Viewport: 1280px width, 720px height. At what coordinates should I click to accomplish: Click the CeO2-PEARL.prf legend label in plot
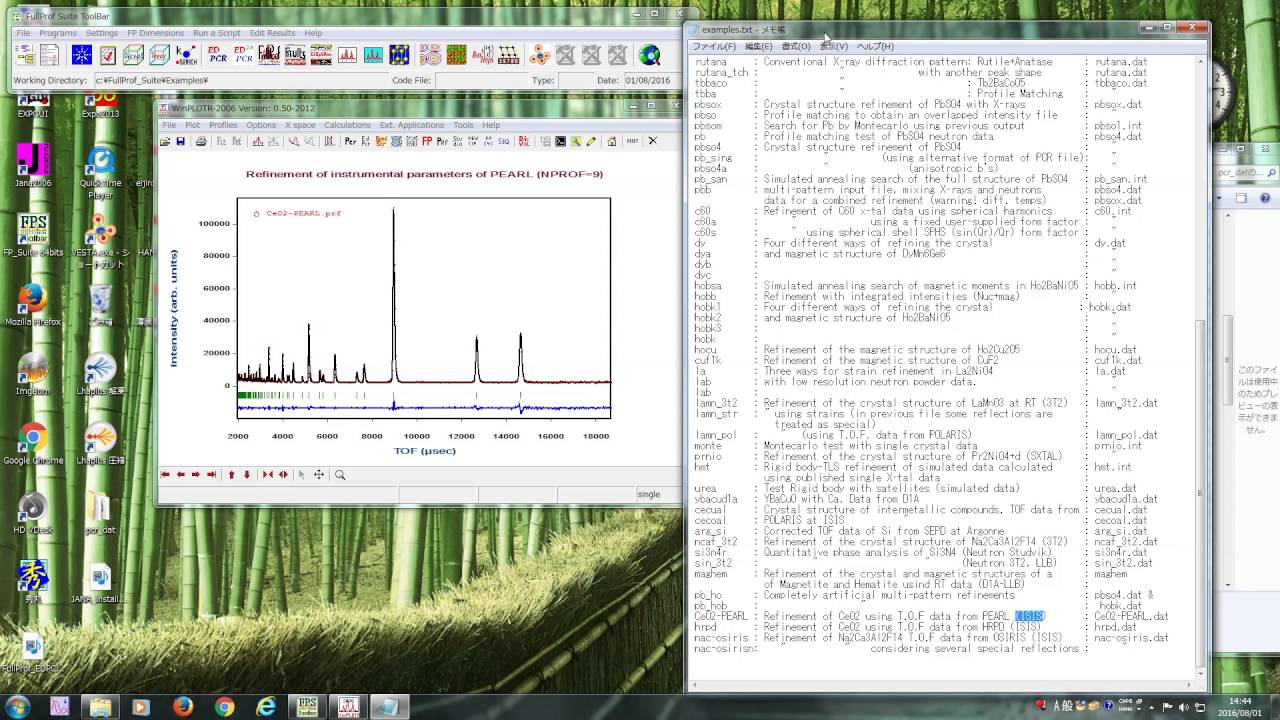pos(303,213)
